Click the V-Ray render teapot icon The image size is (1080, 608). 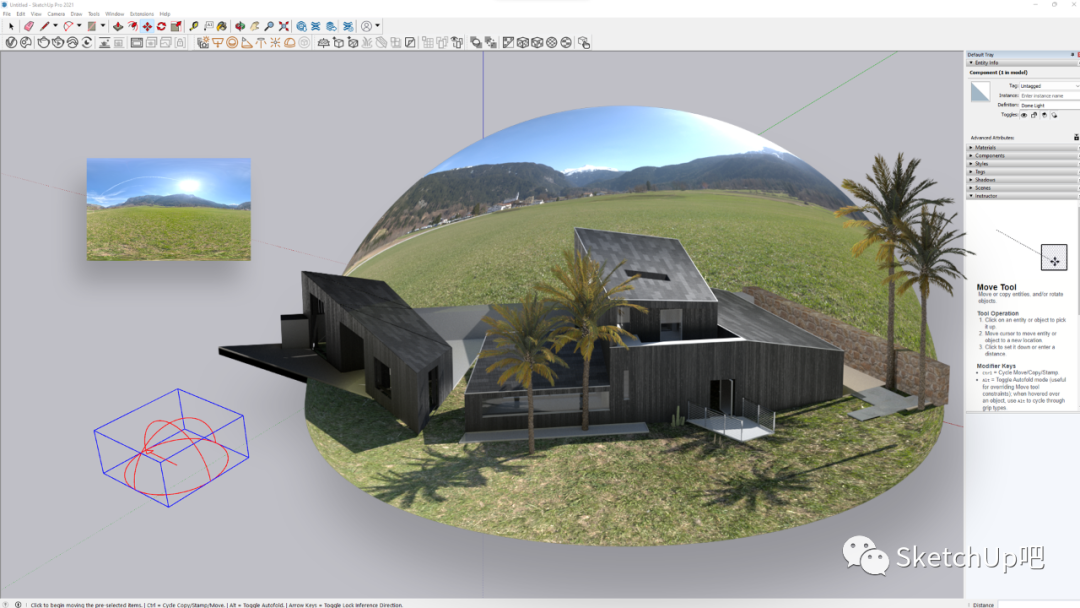[x=43, y=43]
